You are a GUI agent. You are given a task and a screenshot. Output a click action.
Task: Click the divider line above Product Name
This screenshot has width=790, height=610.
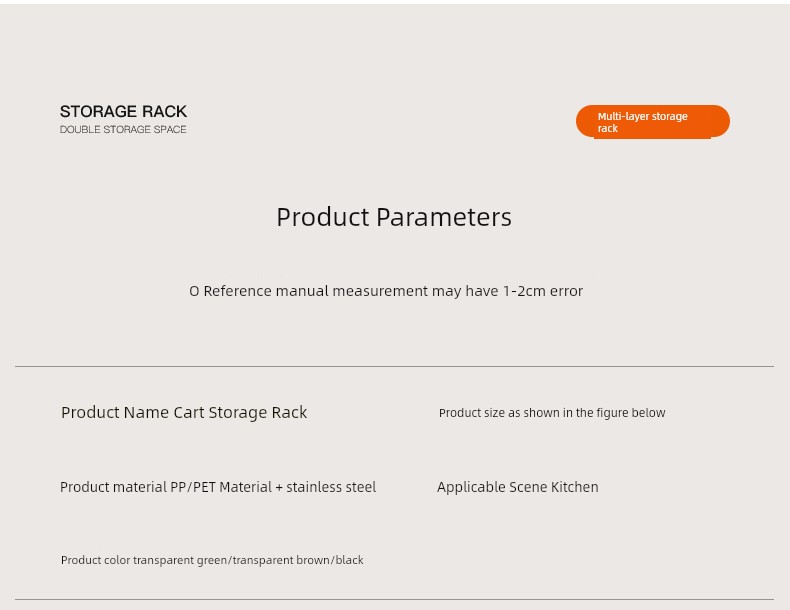(x=394, y=366)
